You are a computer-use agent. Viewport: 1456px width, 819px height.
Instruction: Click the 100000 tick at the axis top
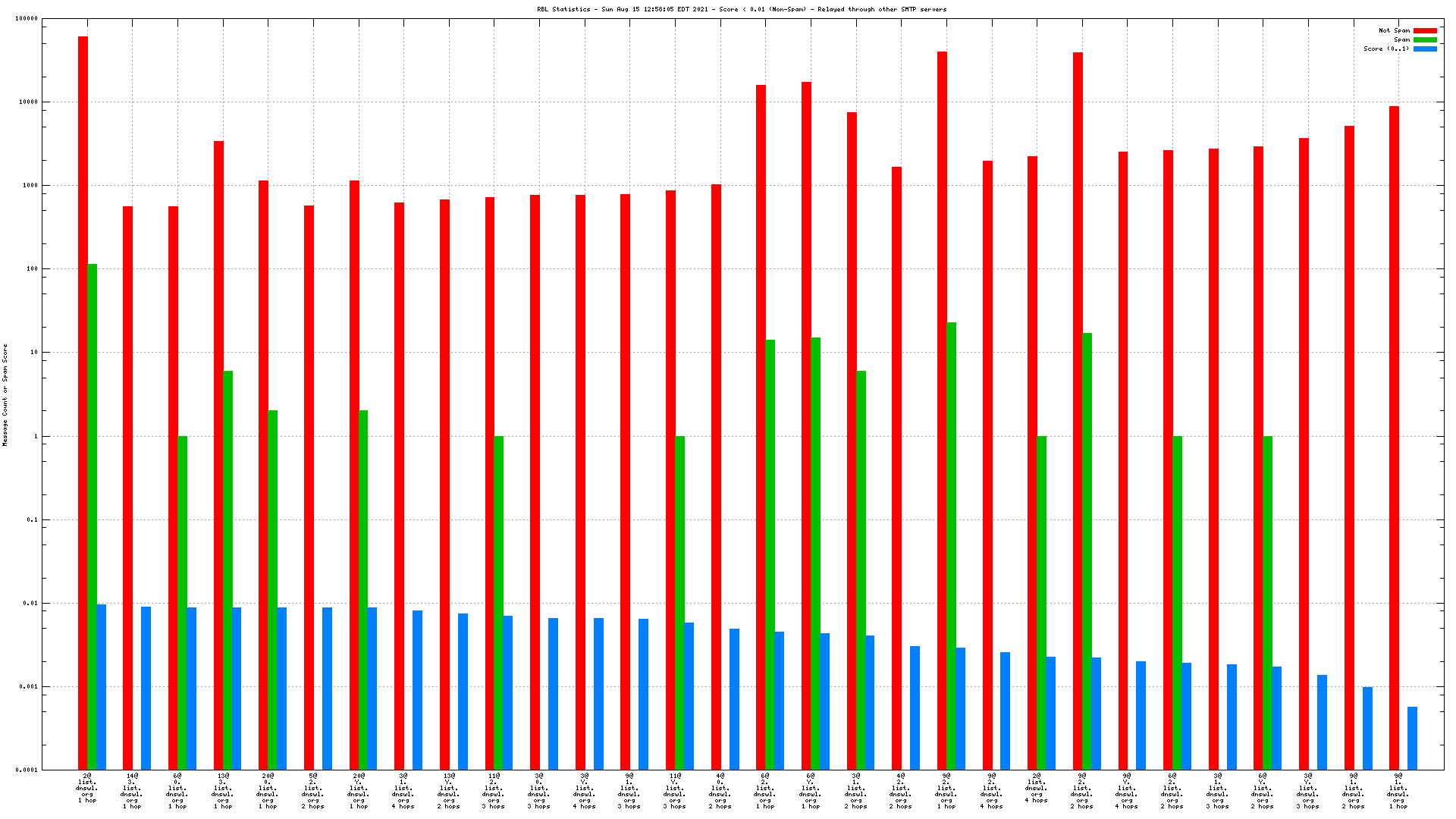pyautogui.click(x=26, y=18)
